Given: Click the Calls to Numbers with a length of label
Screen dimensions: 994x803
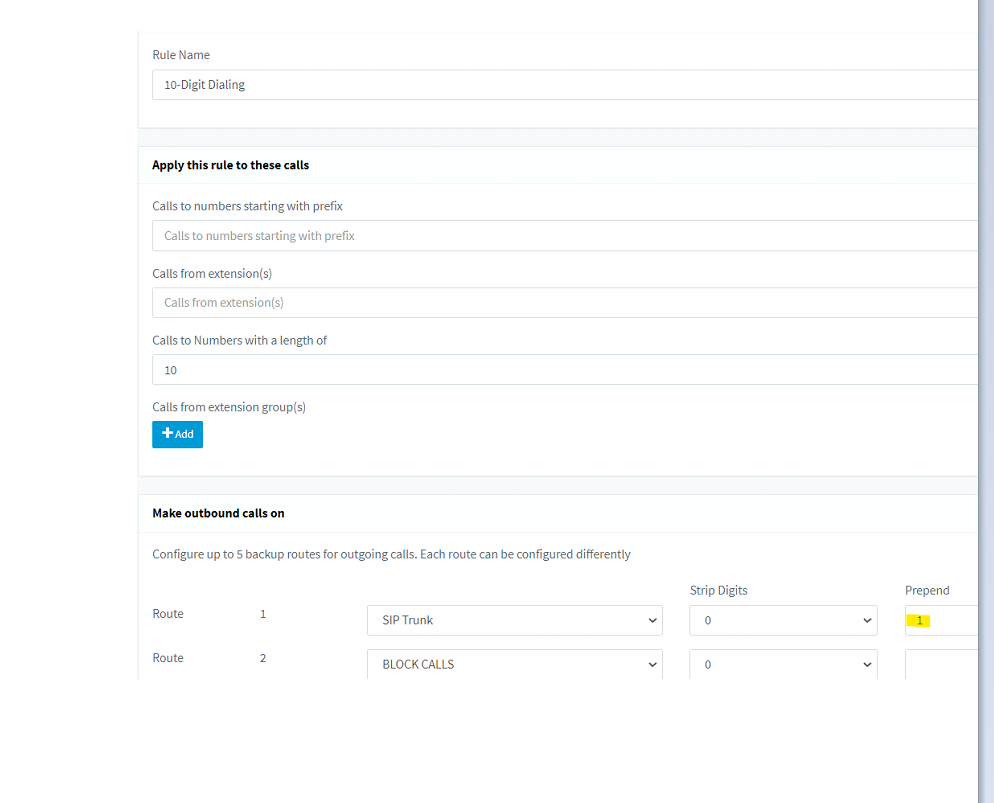Looking at the screenshot, I should tap(239, 340).
